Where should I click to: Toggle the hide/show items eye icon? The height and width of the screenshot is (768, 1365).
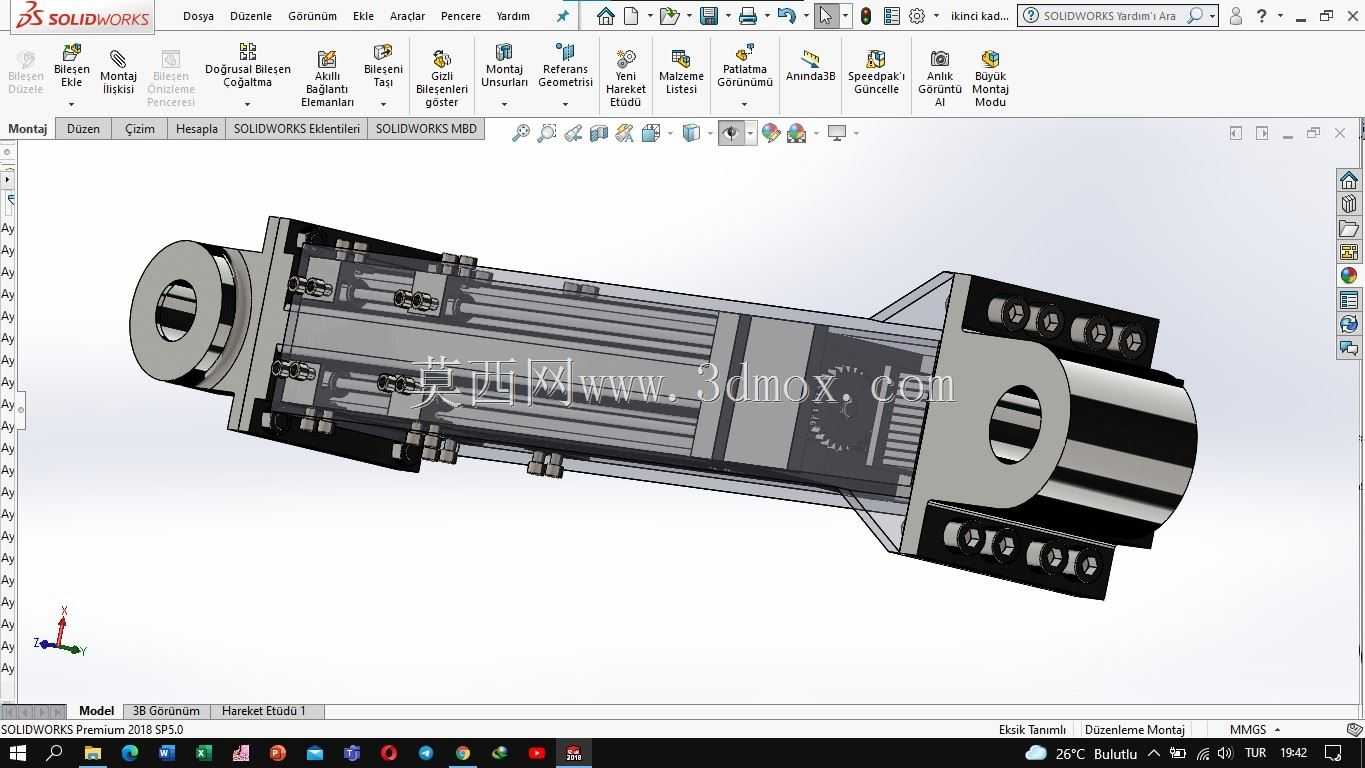click(x=731, y=133)
